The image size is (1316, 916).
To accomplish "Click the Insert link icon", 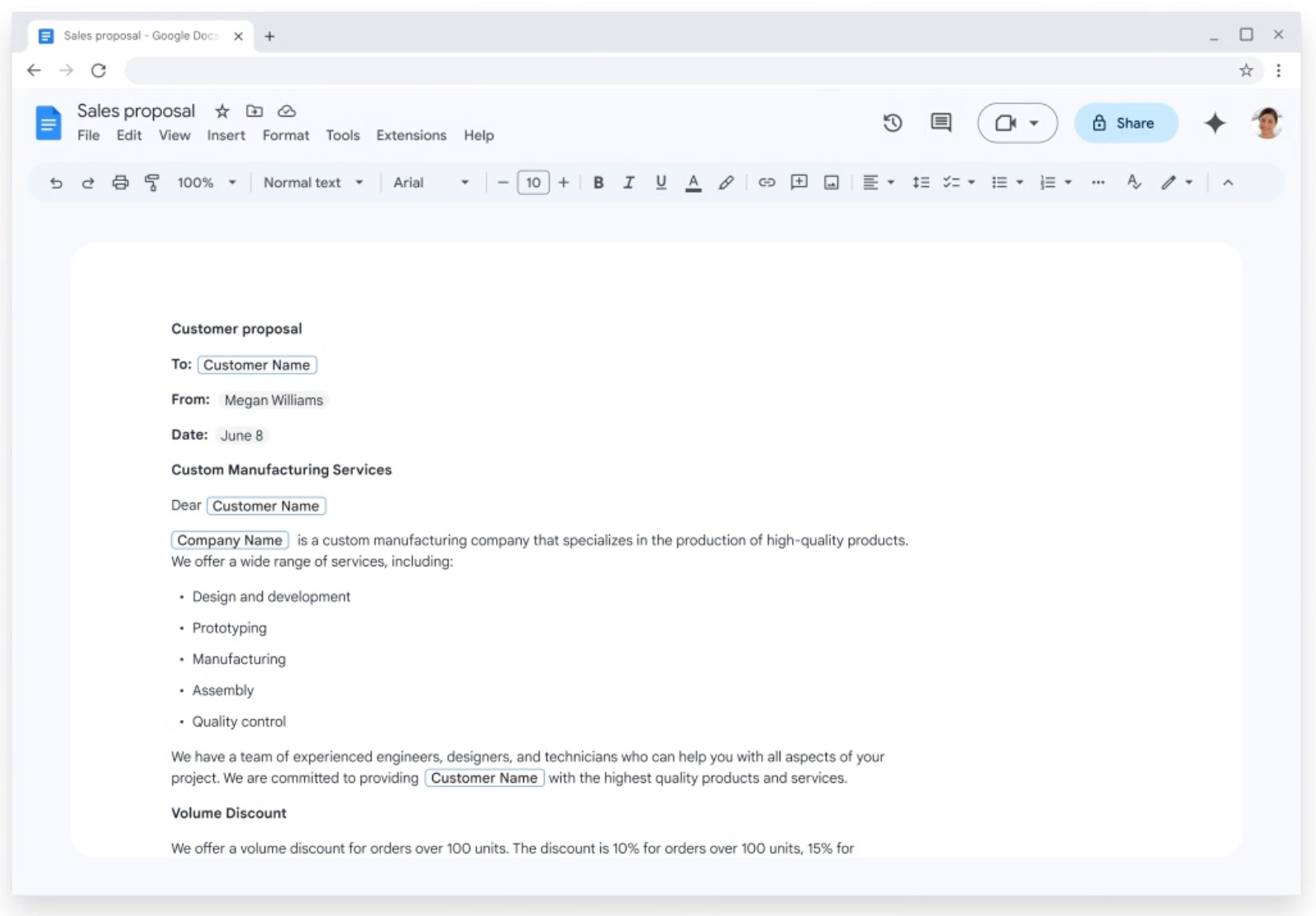I will pos(766,183).
